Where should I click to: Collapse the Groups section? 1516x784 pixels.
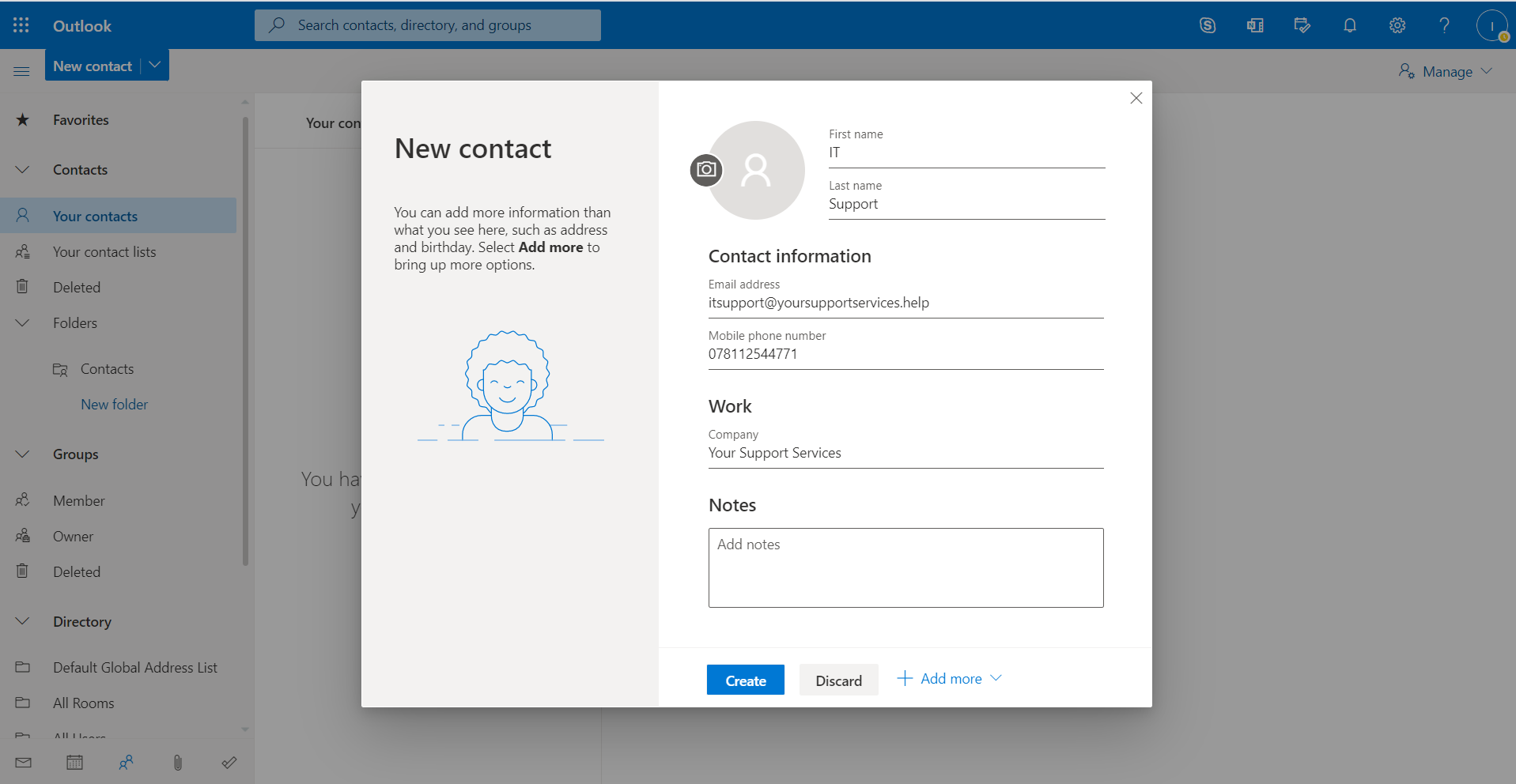pos(23,454)
